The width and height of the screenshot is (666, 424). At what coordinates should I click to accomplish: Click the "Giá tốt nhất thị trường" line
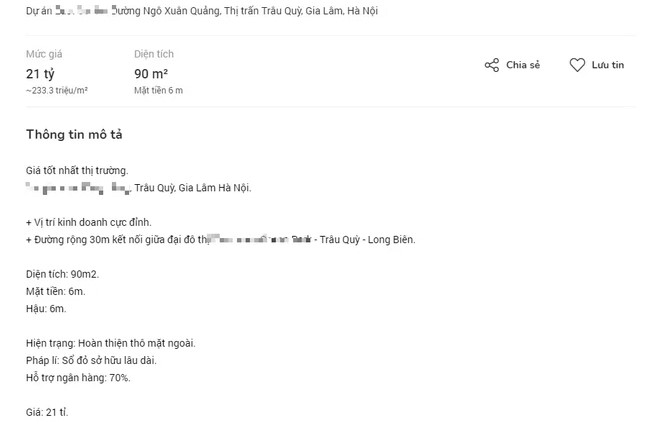(77, 171)
